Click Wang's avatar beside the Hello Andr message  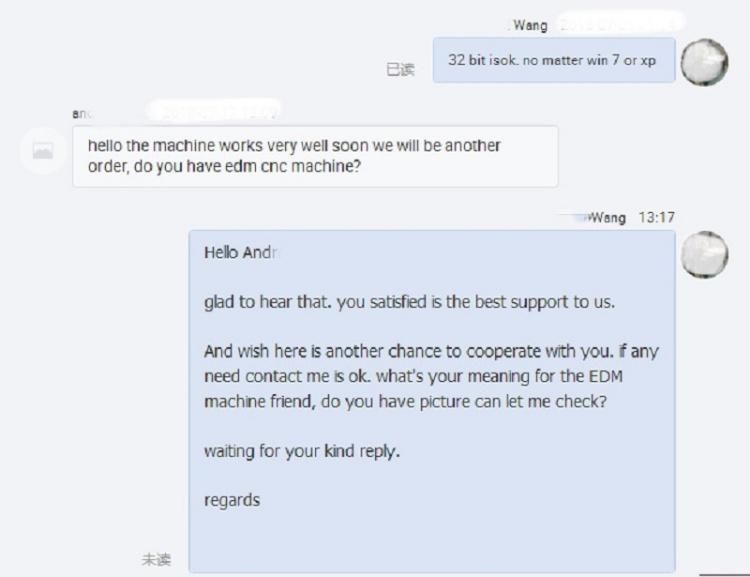(x=704, y=255)
